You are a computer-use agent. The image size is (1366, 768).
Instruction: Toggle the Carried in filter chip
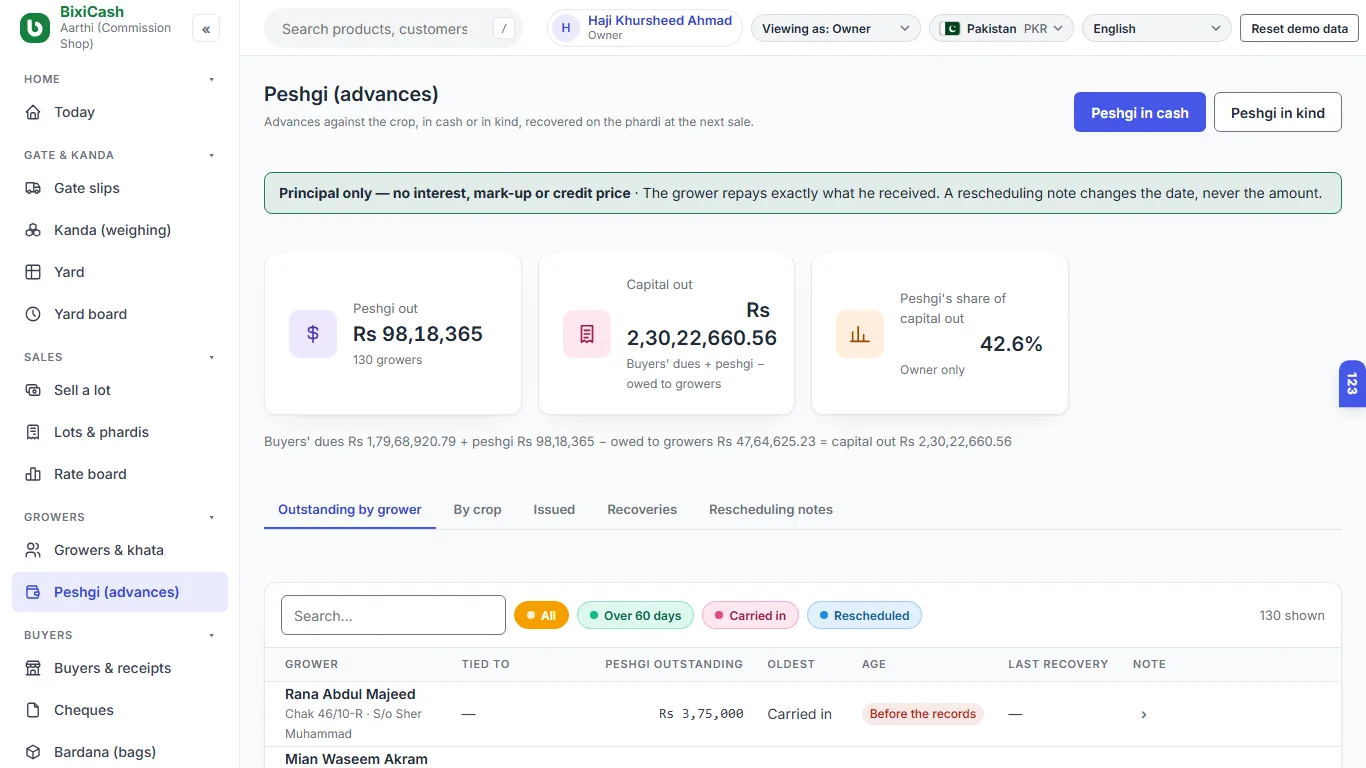pos(750,615)
